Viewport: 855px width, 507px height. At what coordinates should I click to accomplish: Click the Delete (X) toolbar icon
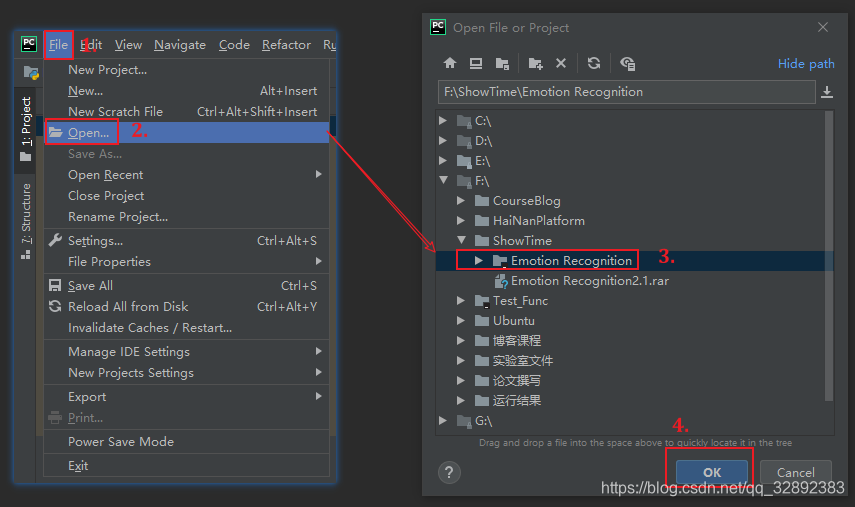pos(561,63)
